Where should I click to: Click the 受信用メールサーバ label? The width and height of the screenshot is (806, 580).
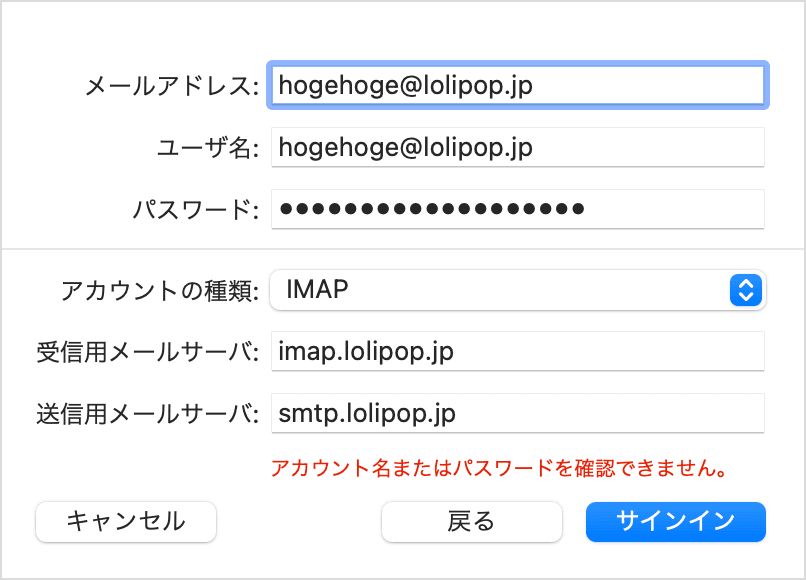pos(148,352)
